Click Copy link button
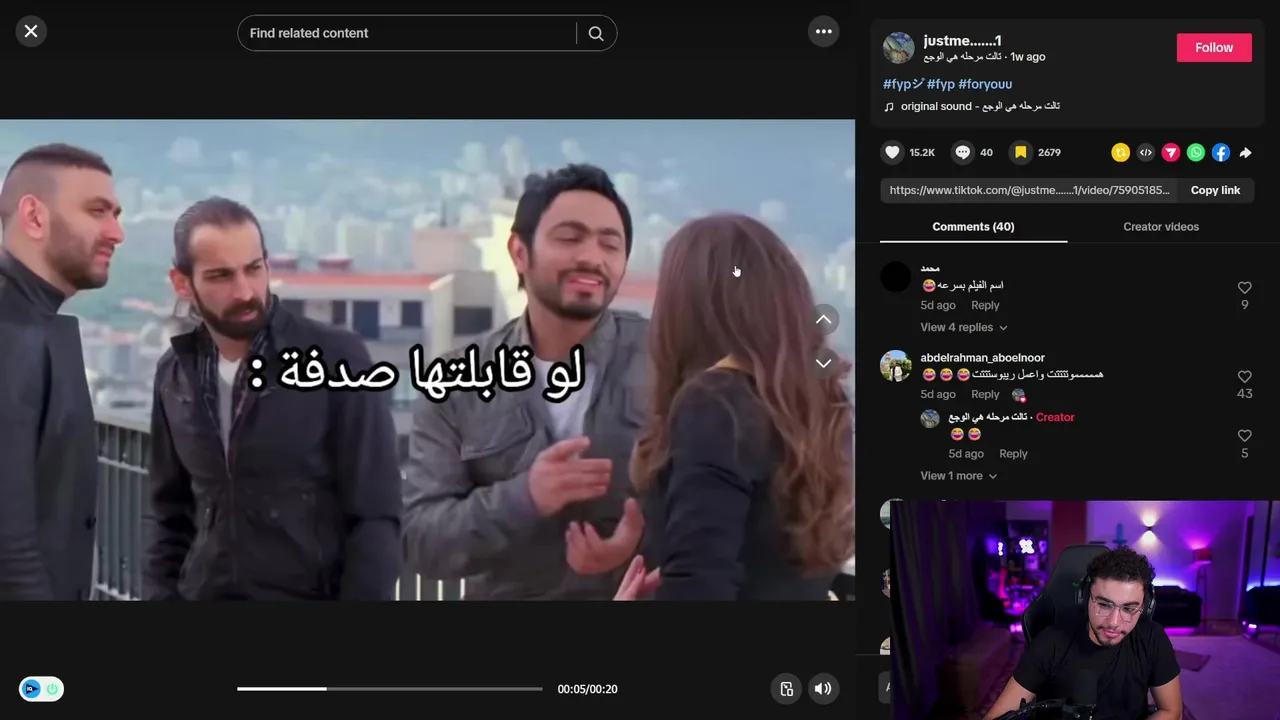 click(1215, 190)
